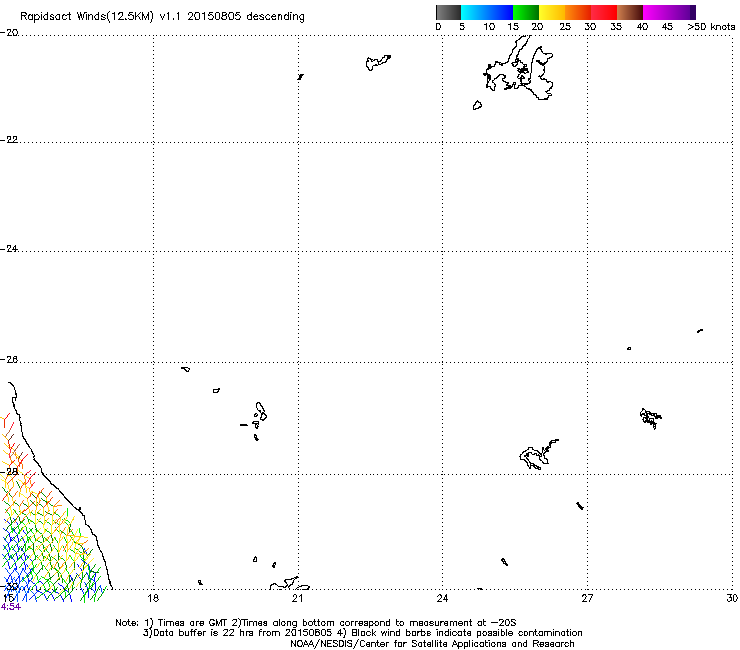The image size is (740, 650).
Task: Click the green 15-20 knots legend segment
Action: click(526, 12)
